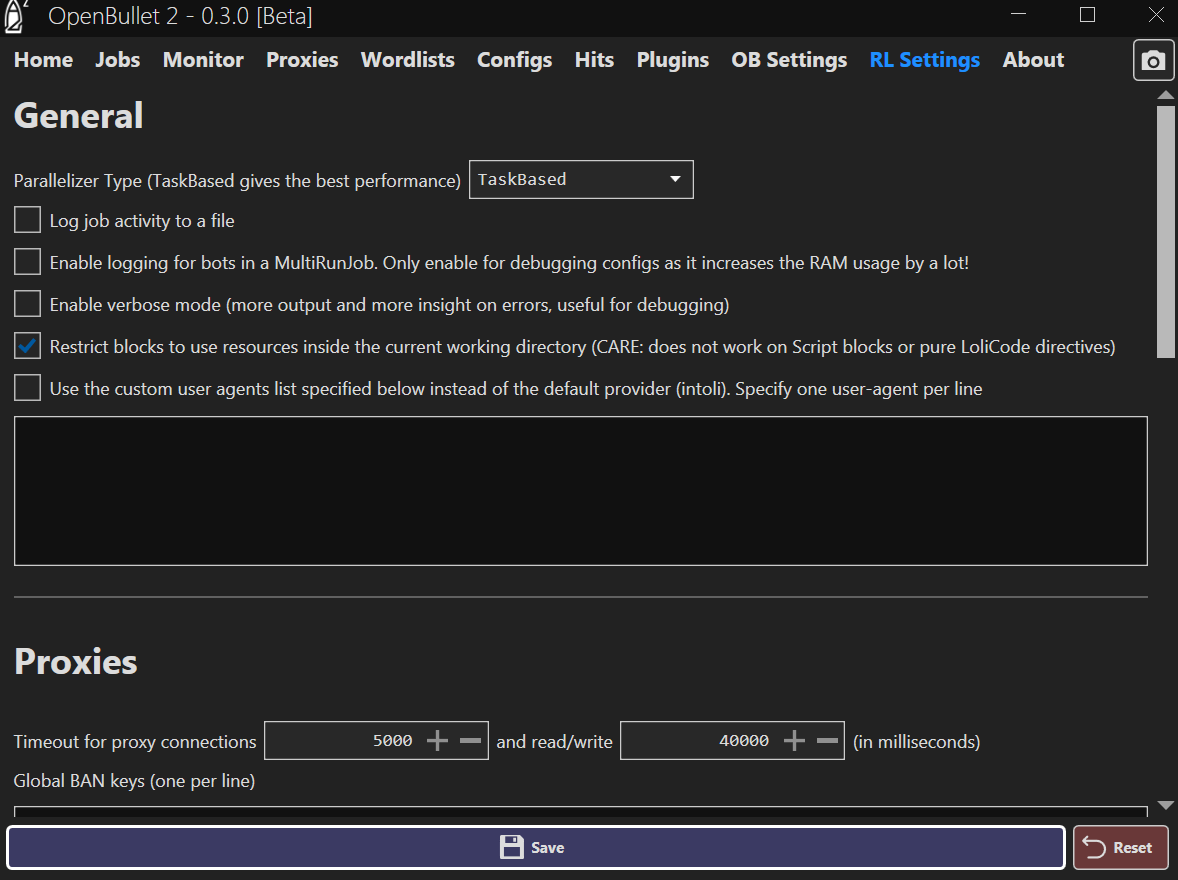Open the Parallelizer Type dropdown
The image size is (1178, 880).
click(x=581, y=180)
